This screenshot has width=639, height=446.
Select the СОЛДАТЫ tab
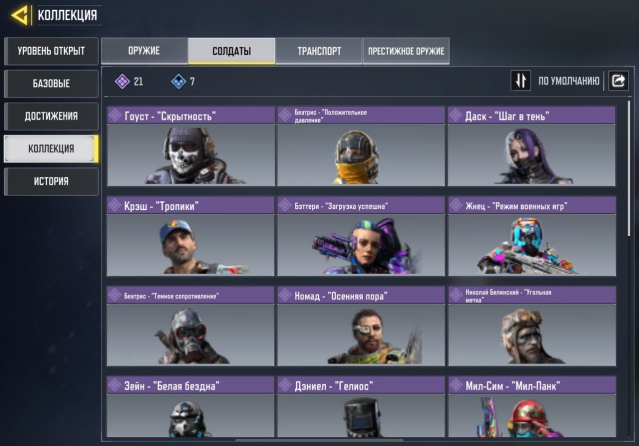pyautogui.click(x=231, y=51)
